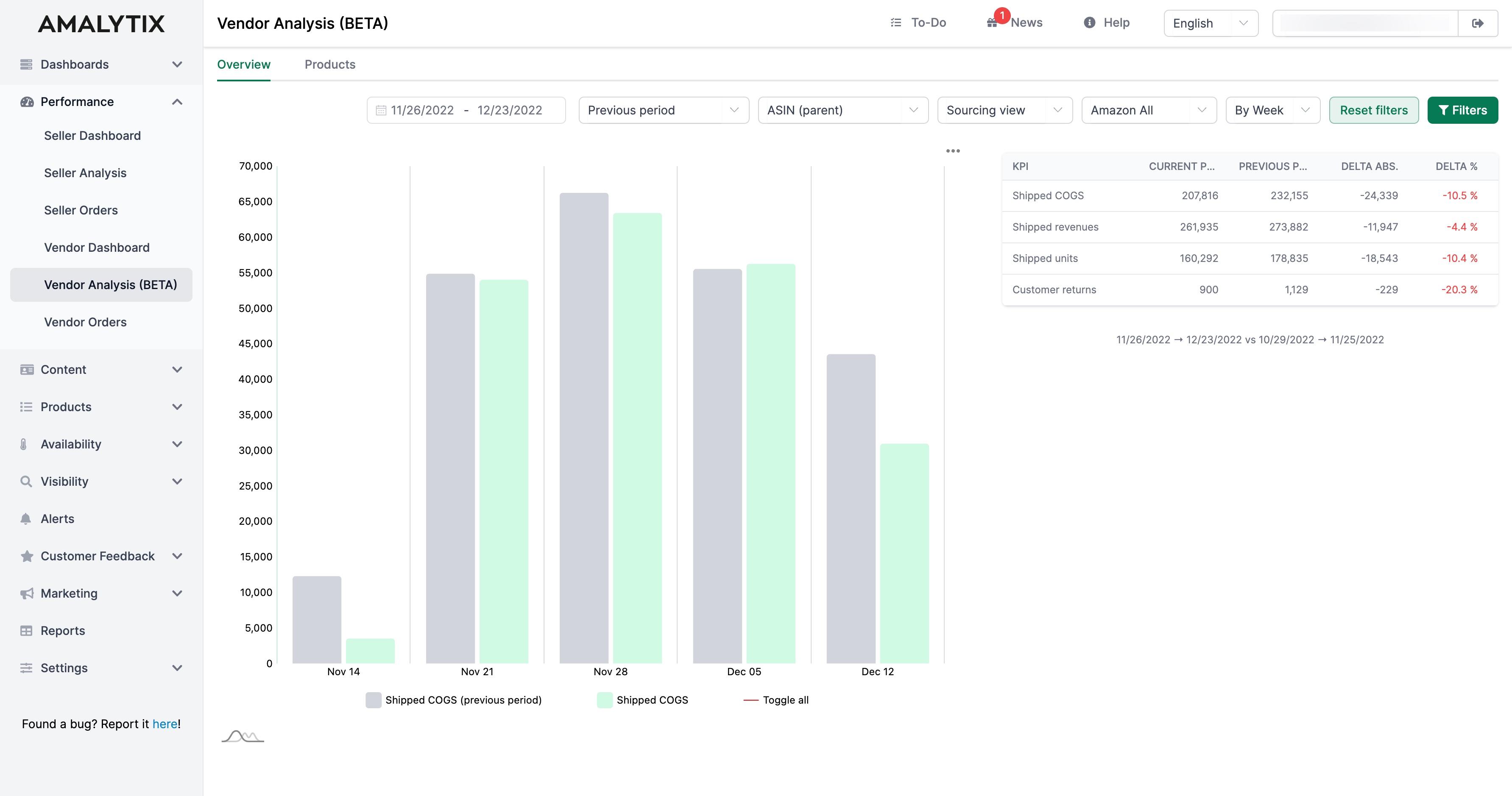Viewport: 1512px width, 796px height.
Task: Click the end date 12/23/2022 field
Action: 510,110
